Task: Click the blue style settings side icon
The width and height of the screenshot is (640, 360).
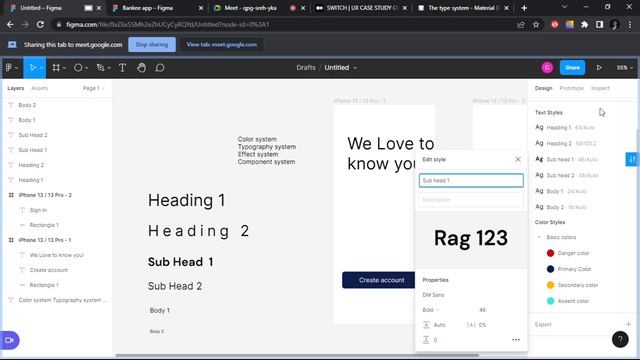Action: [632, 159]
